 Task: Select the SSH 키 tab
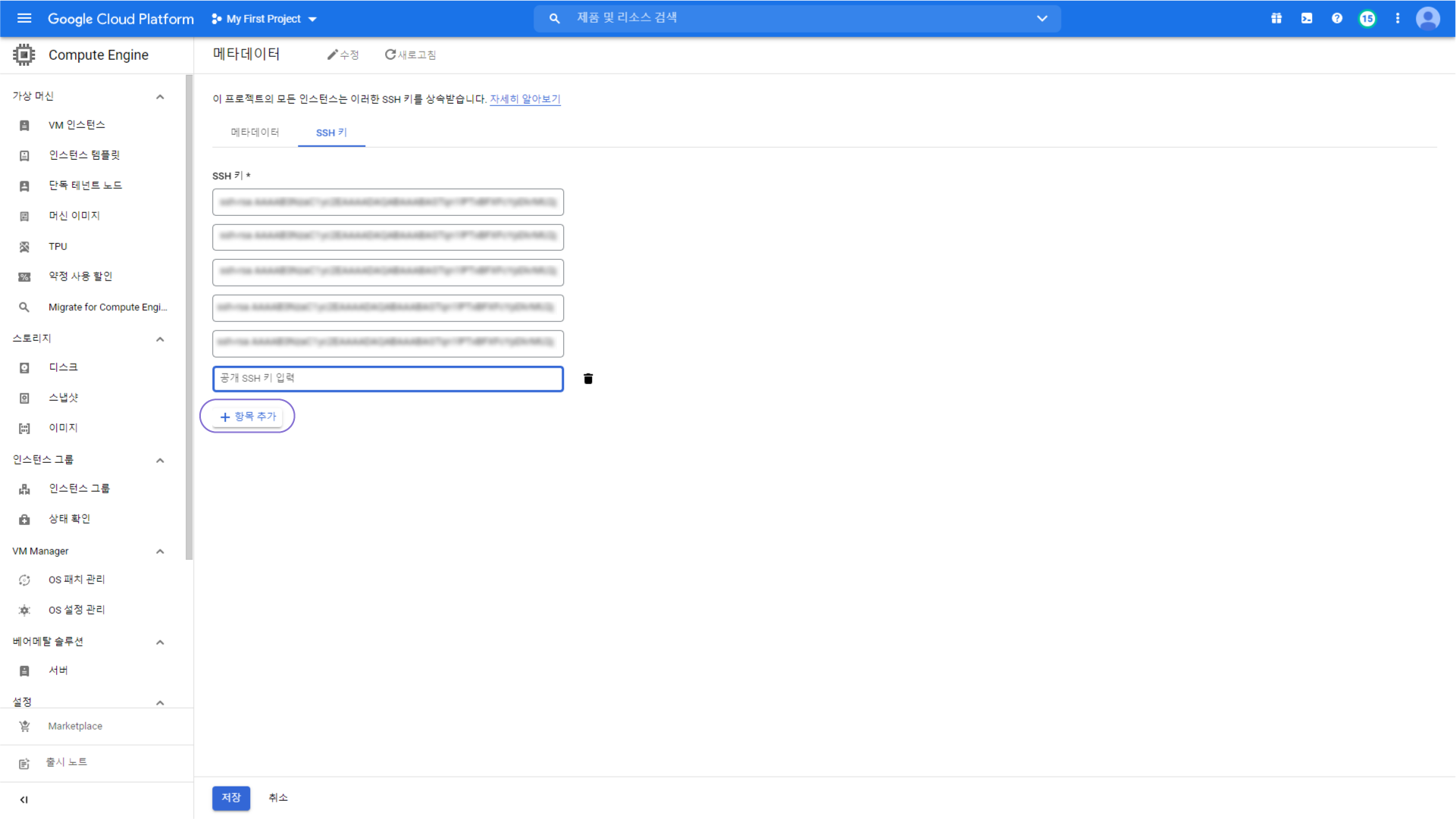[331, 133]
